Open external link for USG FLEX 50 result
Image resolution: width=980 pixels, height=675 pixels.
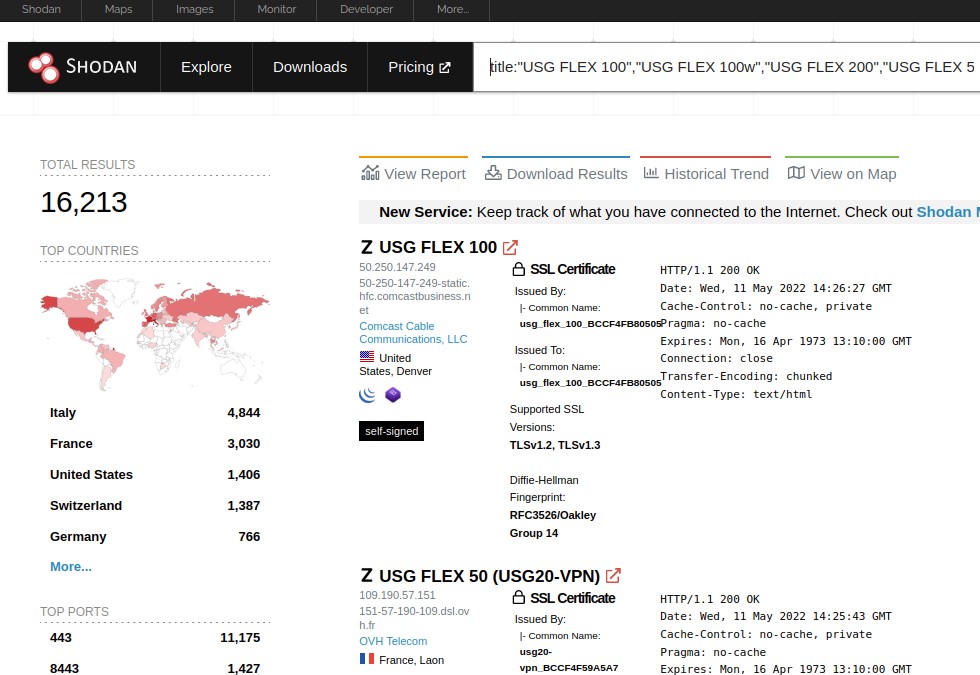click(614, 576)
